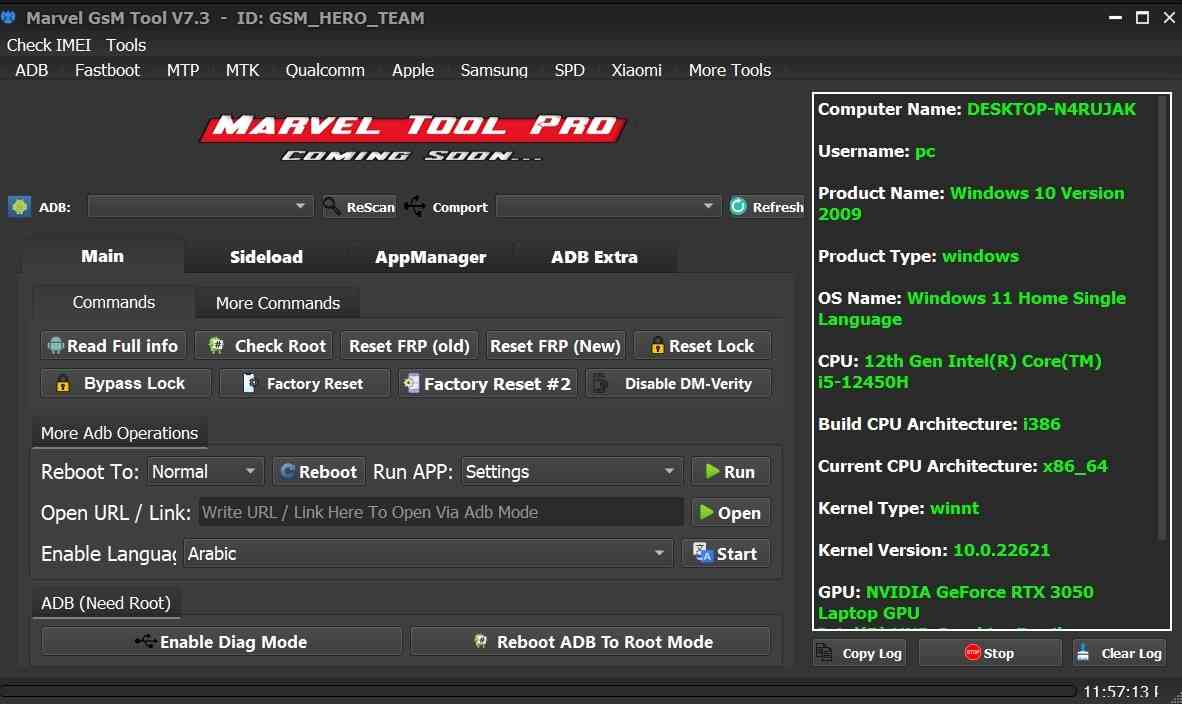The width and height of the screenshot is (1182, 704).
Task: Switch to the SPD tab
Action: (x=569, y=70)
